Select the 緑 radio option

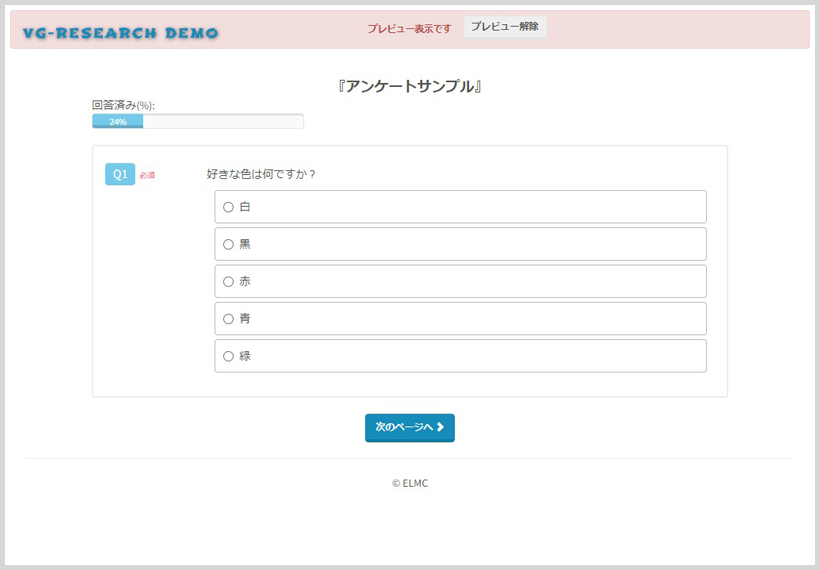[x=228, y=356]
